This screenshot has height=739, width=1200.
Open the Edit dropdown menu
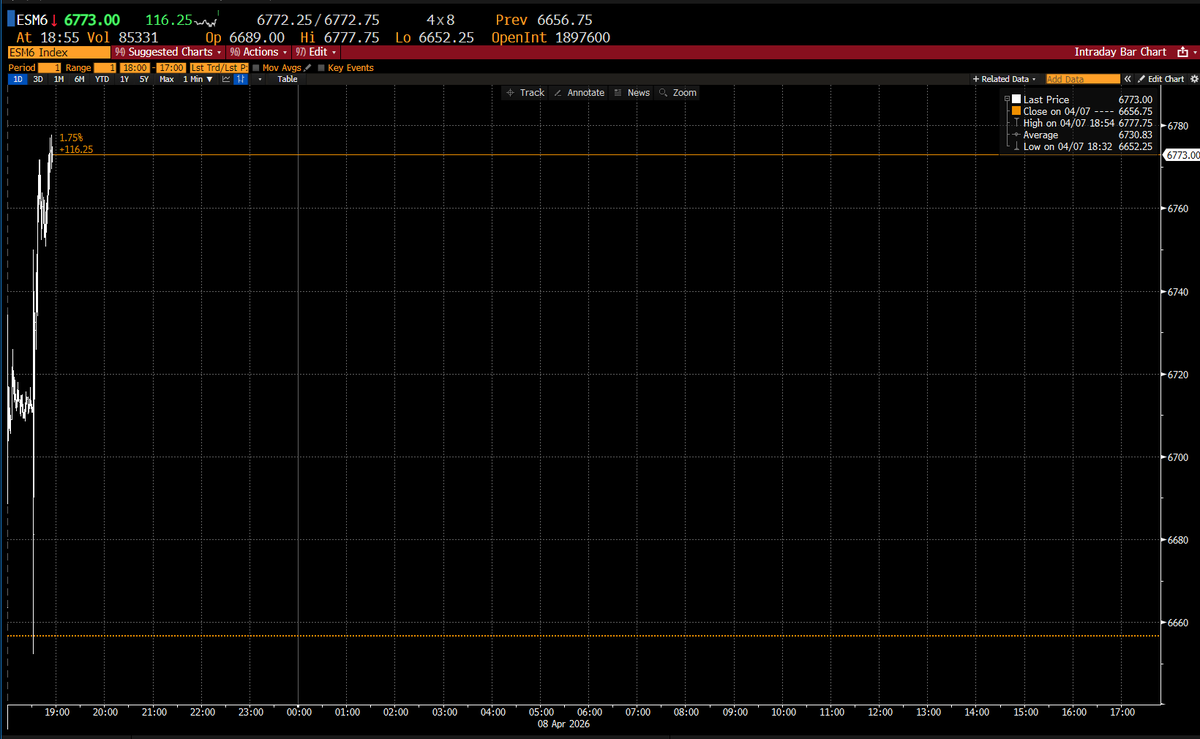tap(315, 52)
